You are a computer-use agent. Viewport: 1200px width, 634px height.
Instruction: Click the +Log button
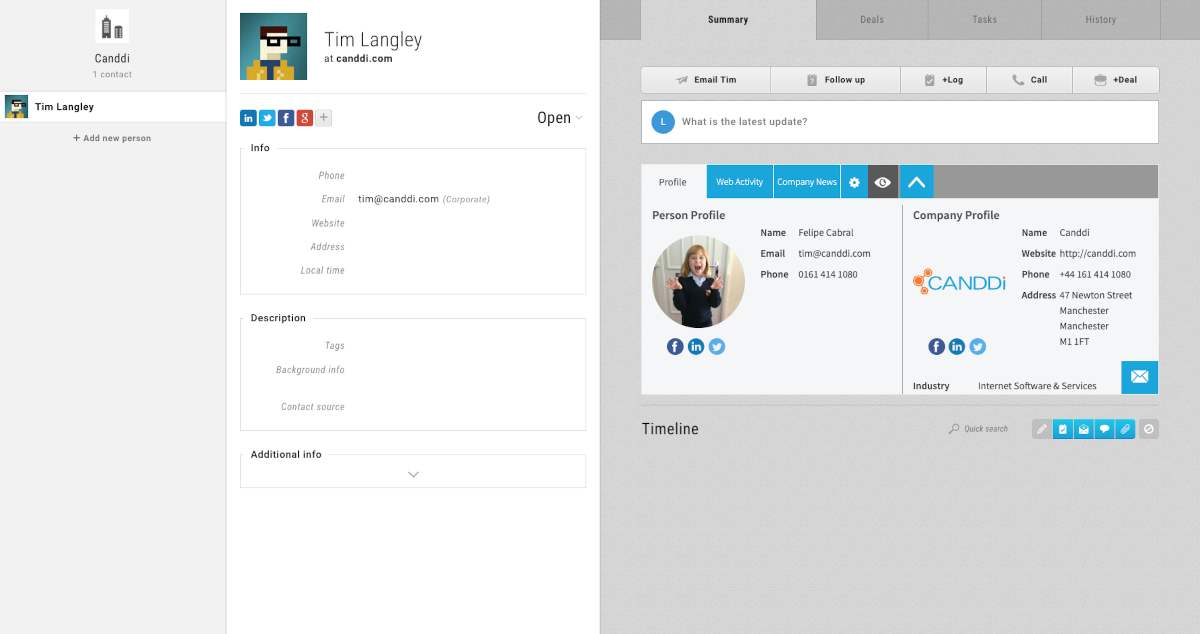pyautogui.click(x=944, y=80)
